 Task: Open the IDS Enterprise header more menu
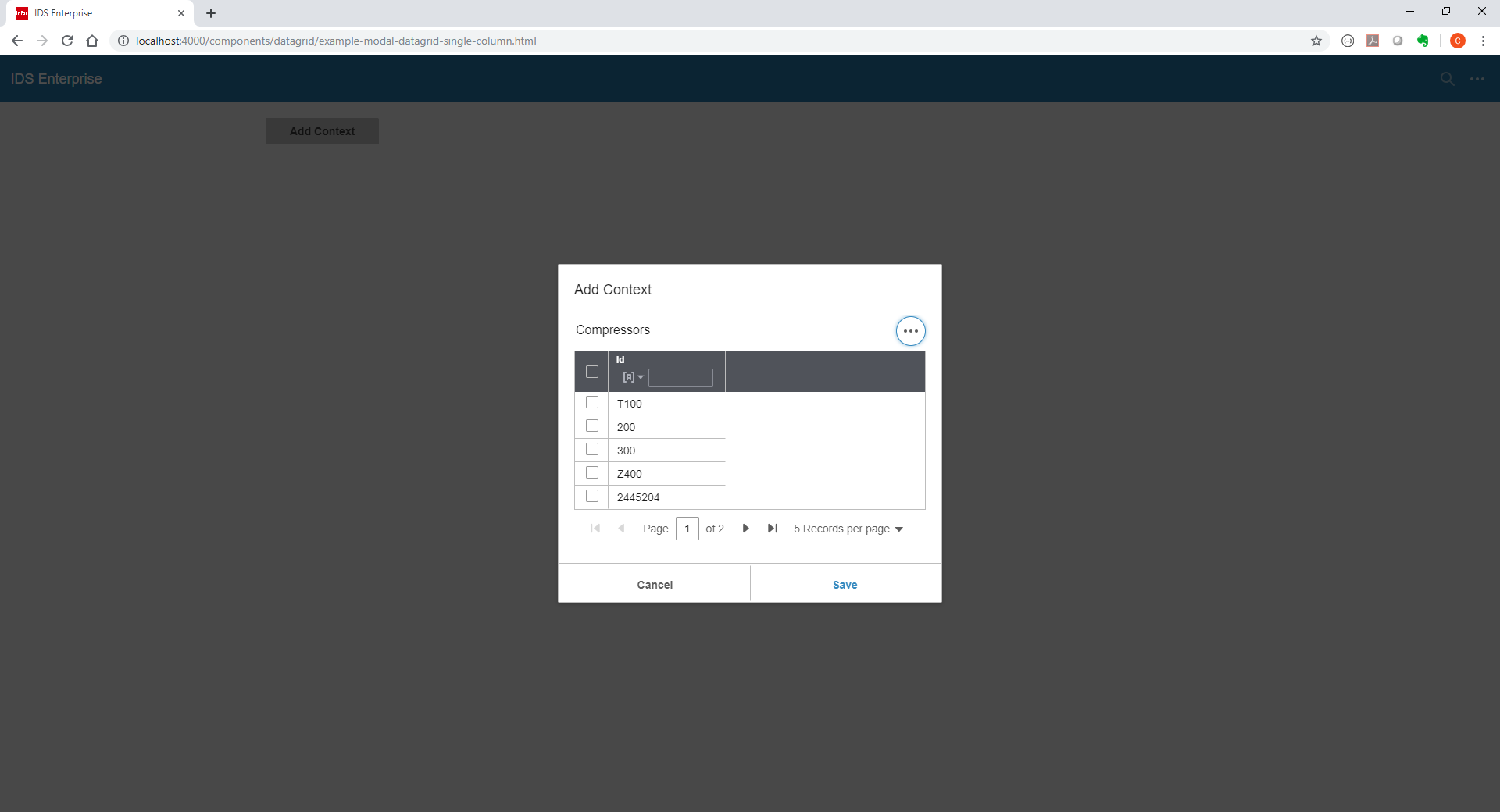(1477, 79)
